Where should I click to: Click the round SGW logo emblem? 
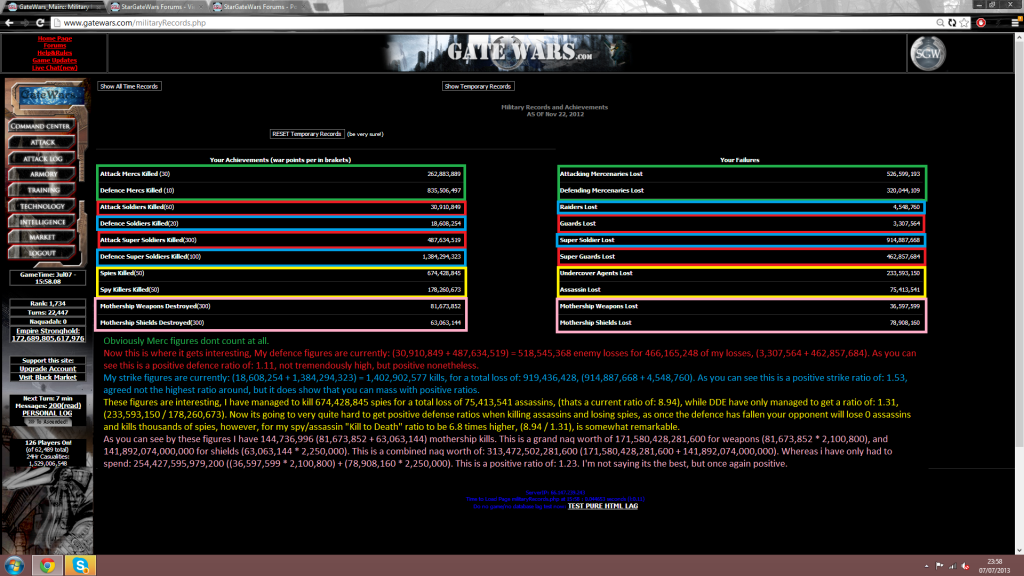[926, 54]
